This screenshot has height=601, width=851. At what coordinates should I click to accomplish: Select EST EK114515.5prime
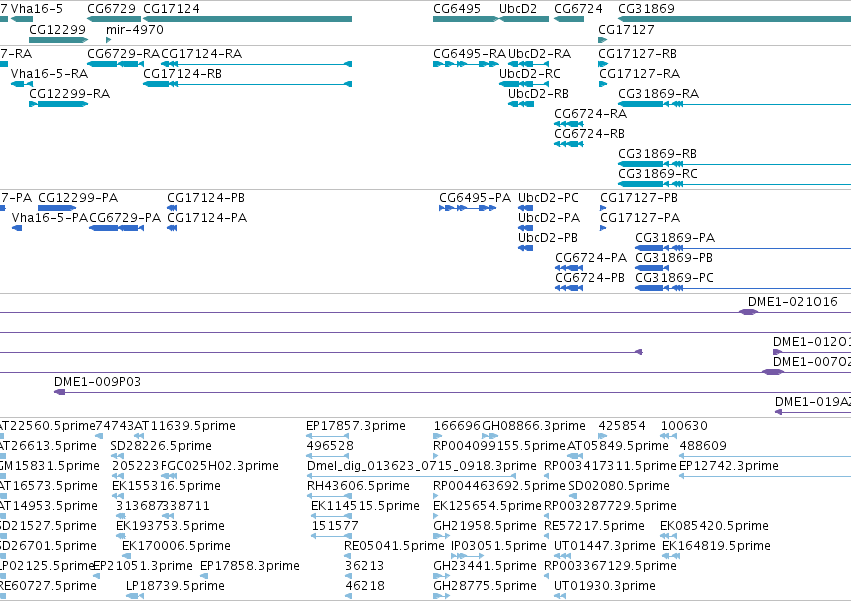coord(365,506)
